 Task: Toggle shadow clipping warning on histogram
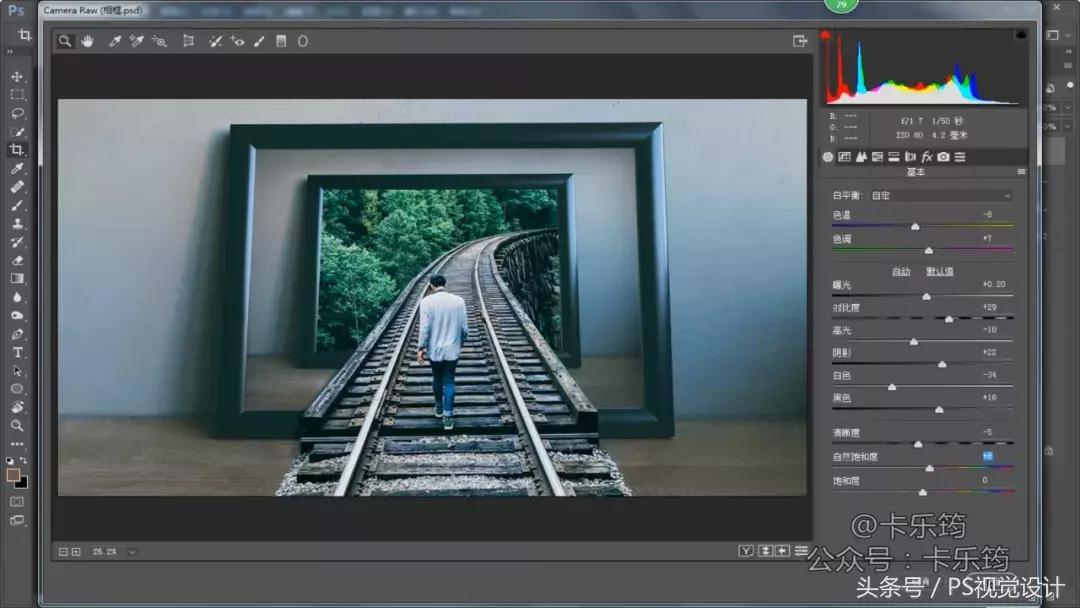coord(827,36)
